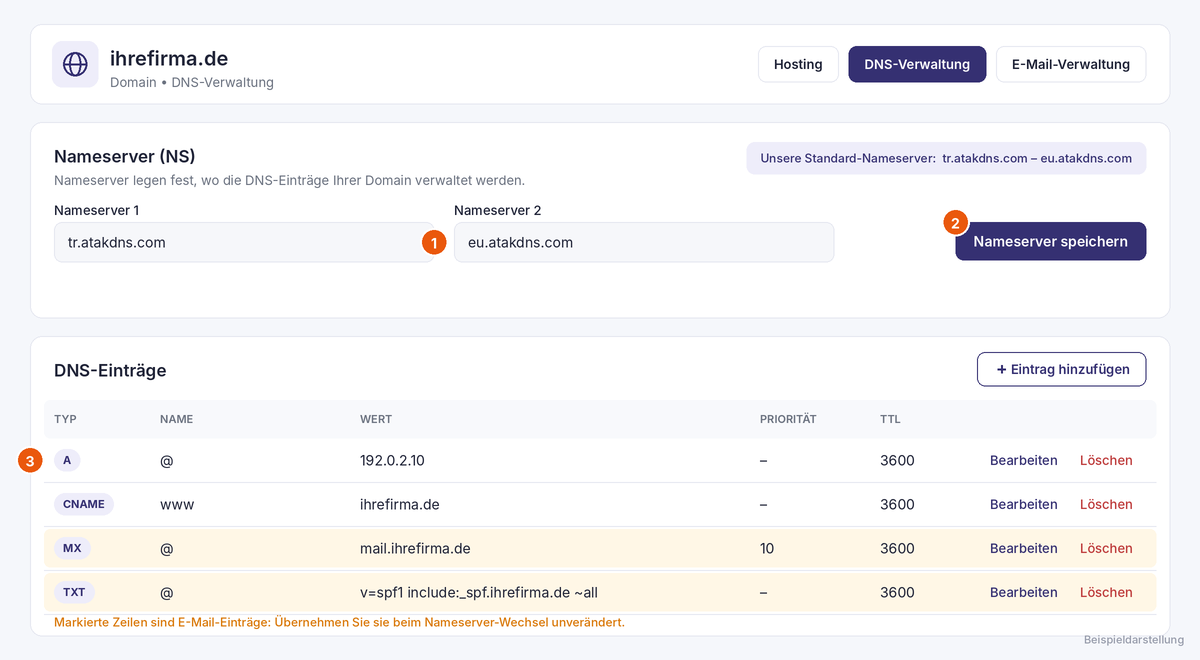1200x660 pixels.
Task: Click the A record type badge
Action: pyautogui.click(x=67, y=460)
